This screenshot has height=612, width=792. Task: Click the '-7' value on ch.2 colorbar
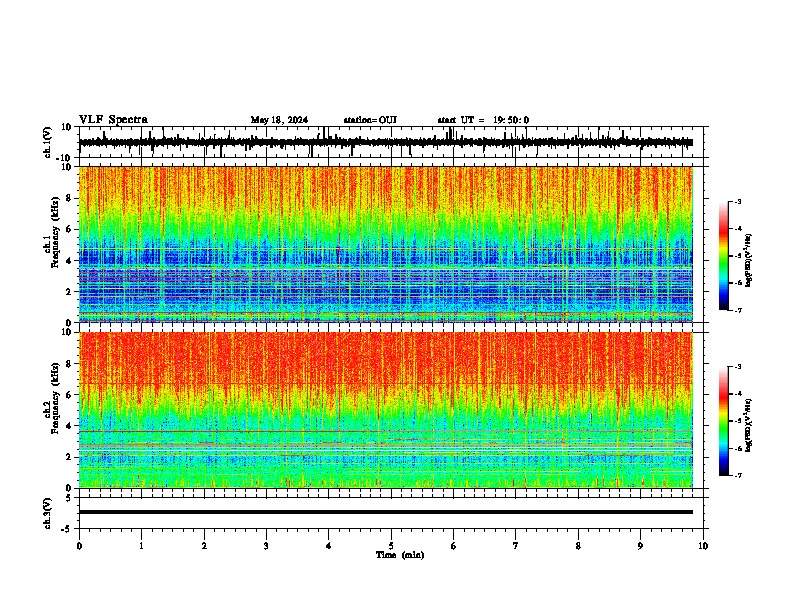738,475
